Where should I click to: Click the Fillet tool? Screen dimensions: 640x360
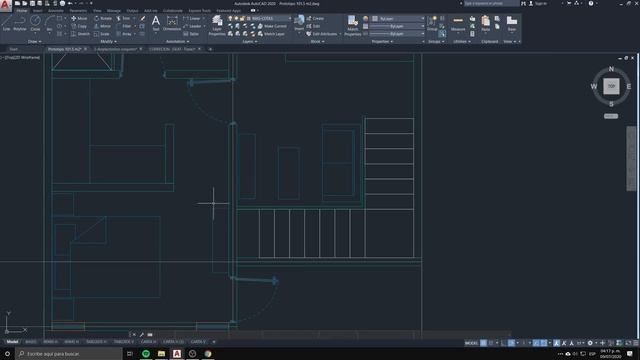point(124,26)
